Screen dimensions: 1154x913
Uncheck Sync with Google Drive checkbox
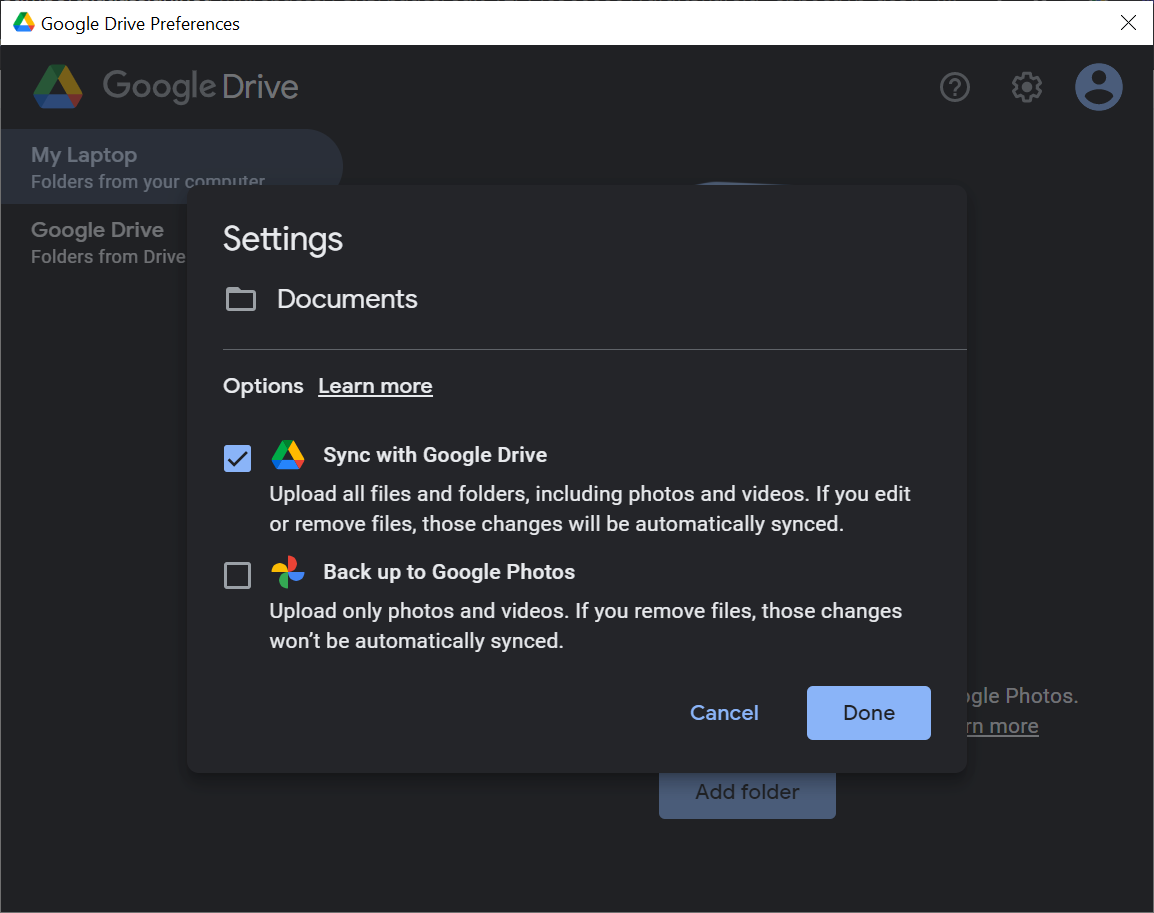tap(237, 458)
